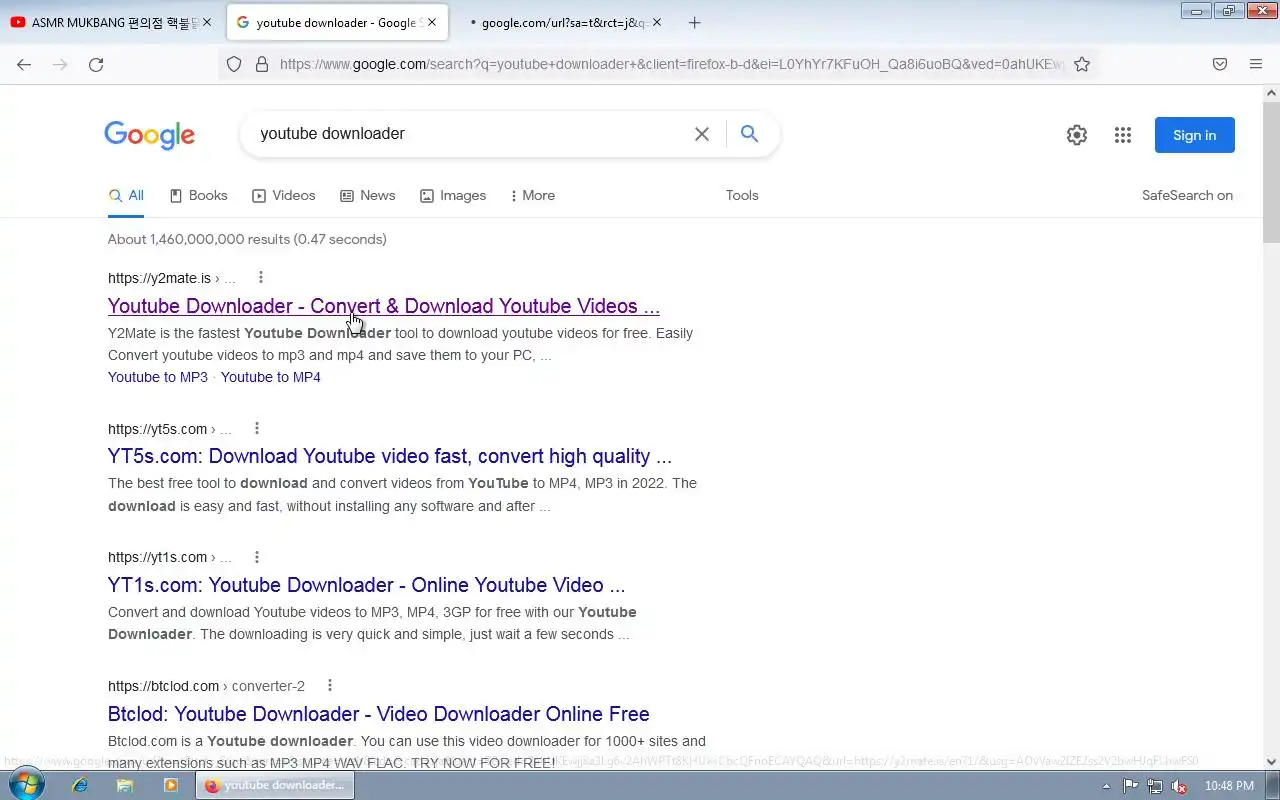Click the youtube downloader taskbar button
The height and width of the screenshot is (800, 1280).
point(275,785)
